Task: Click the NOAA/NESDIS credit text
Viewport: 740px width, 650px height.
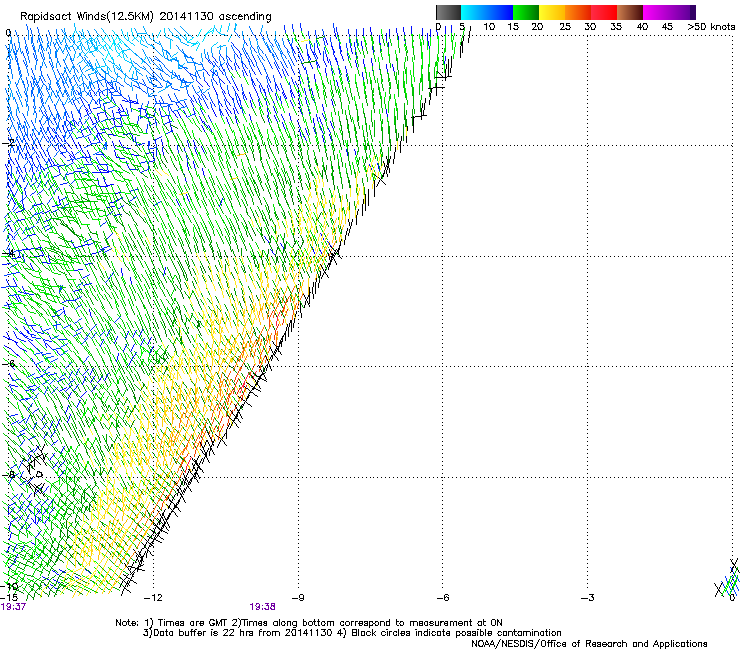Action: (589, 644)
